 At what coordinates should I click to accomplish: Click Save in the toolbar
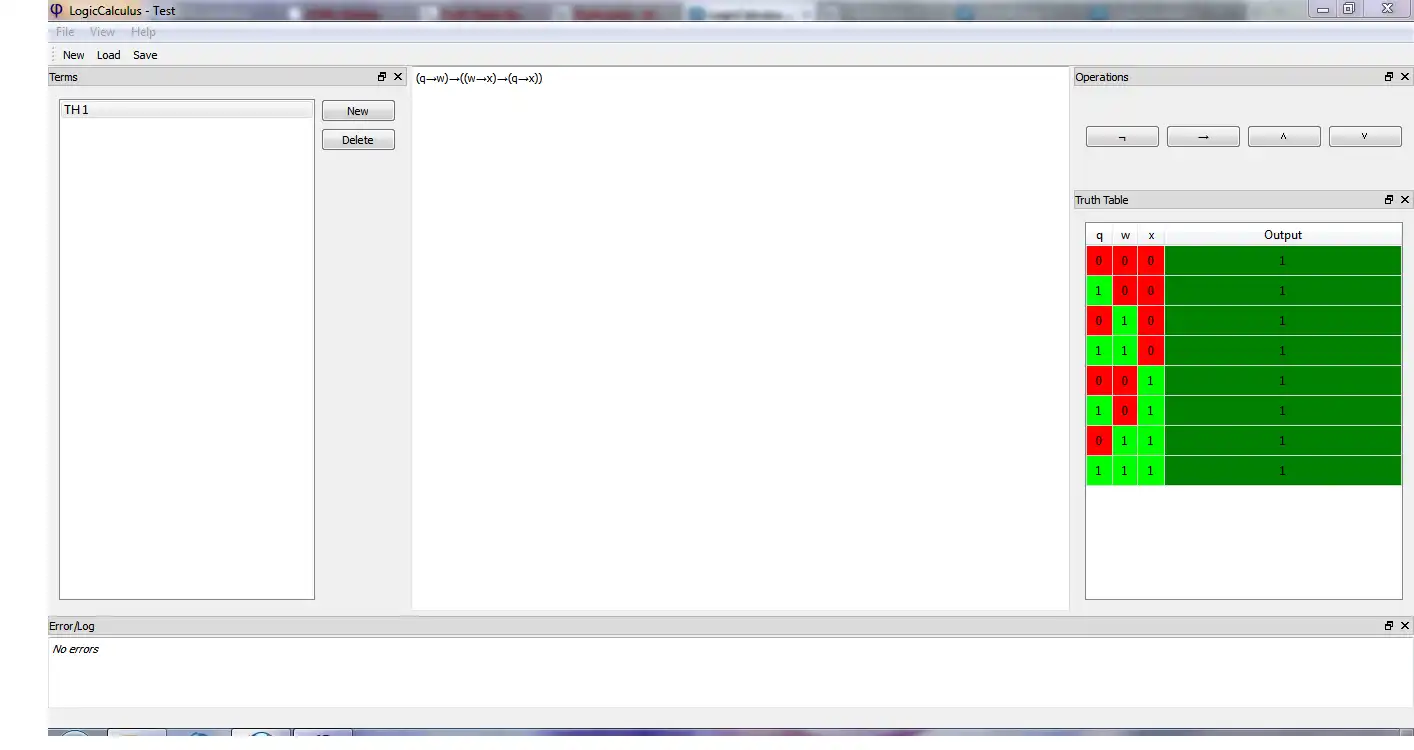coord(145,55)
